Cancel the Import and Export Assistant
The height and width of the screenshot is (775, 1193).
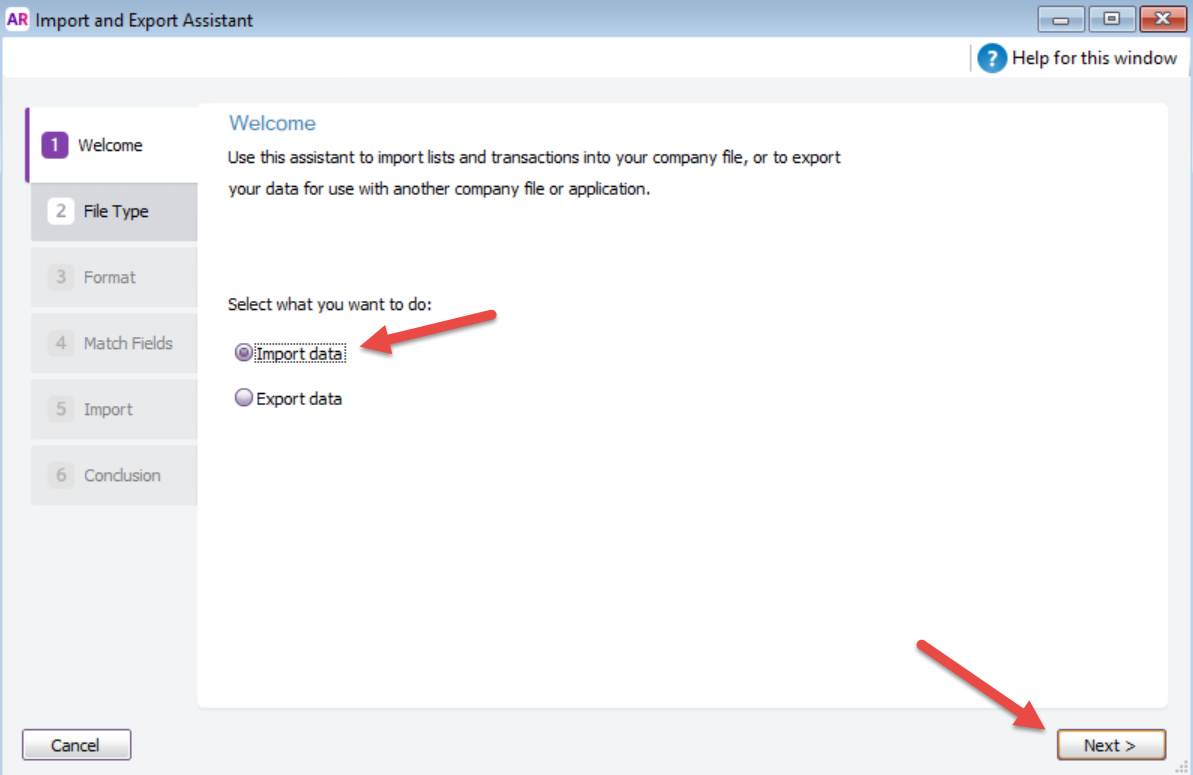(x=76, y=745)
